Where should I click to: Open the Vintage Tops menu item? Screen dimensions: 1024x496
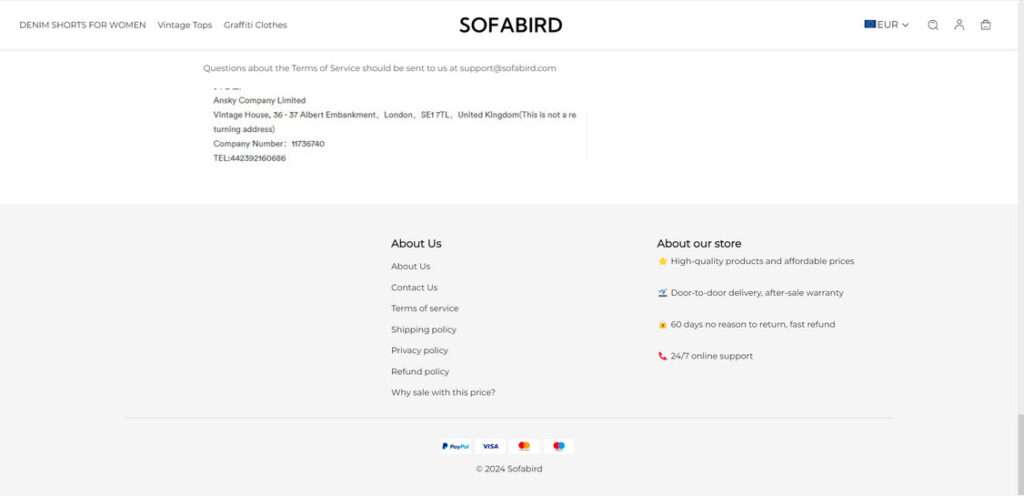(185, 25)
